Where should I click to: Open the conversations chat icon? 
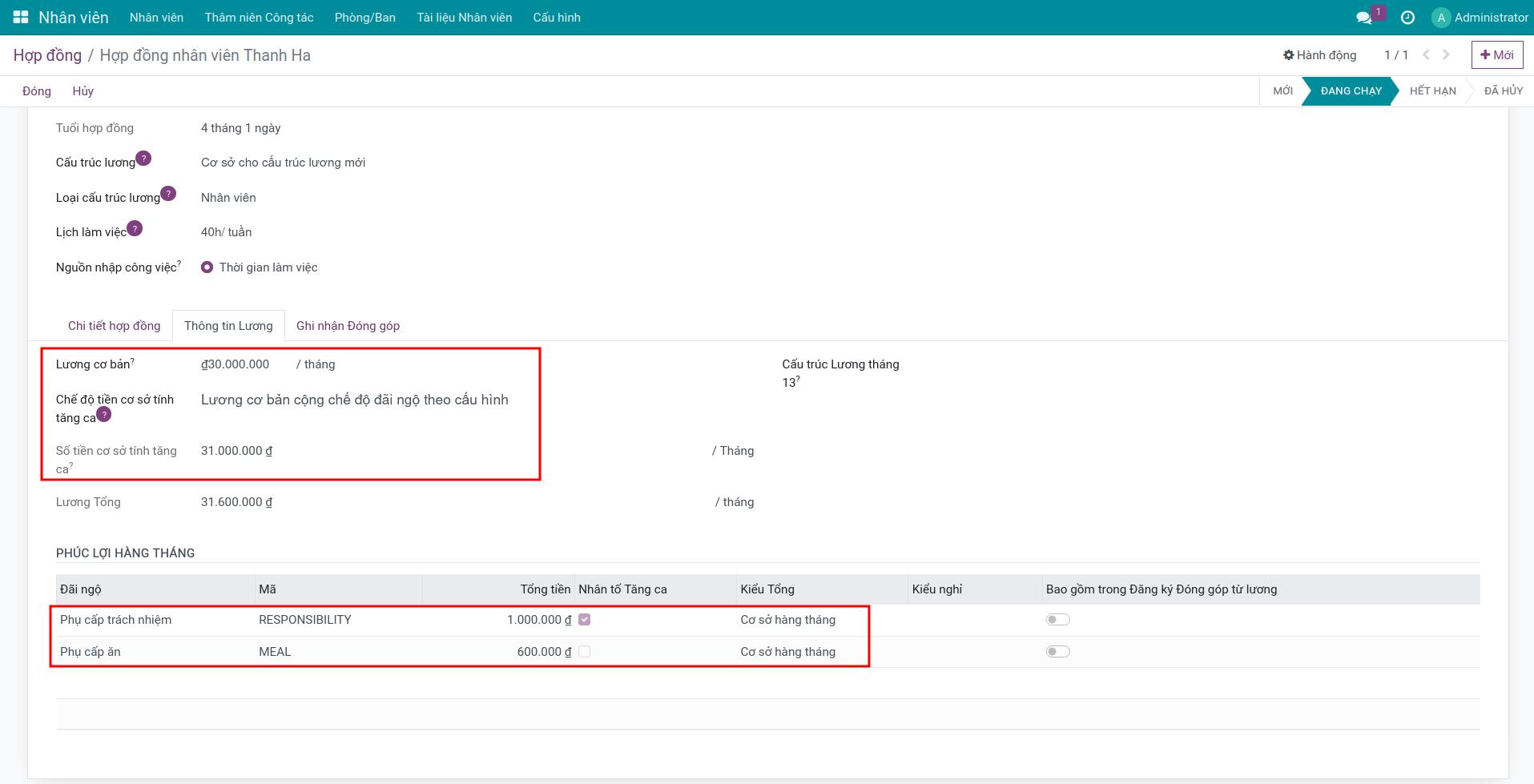(1363, 18)
